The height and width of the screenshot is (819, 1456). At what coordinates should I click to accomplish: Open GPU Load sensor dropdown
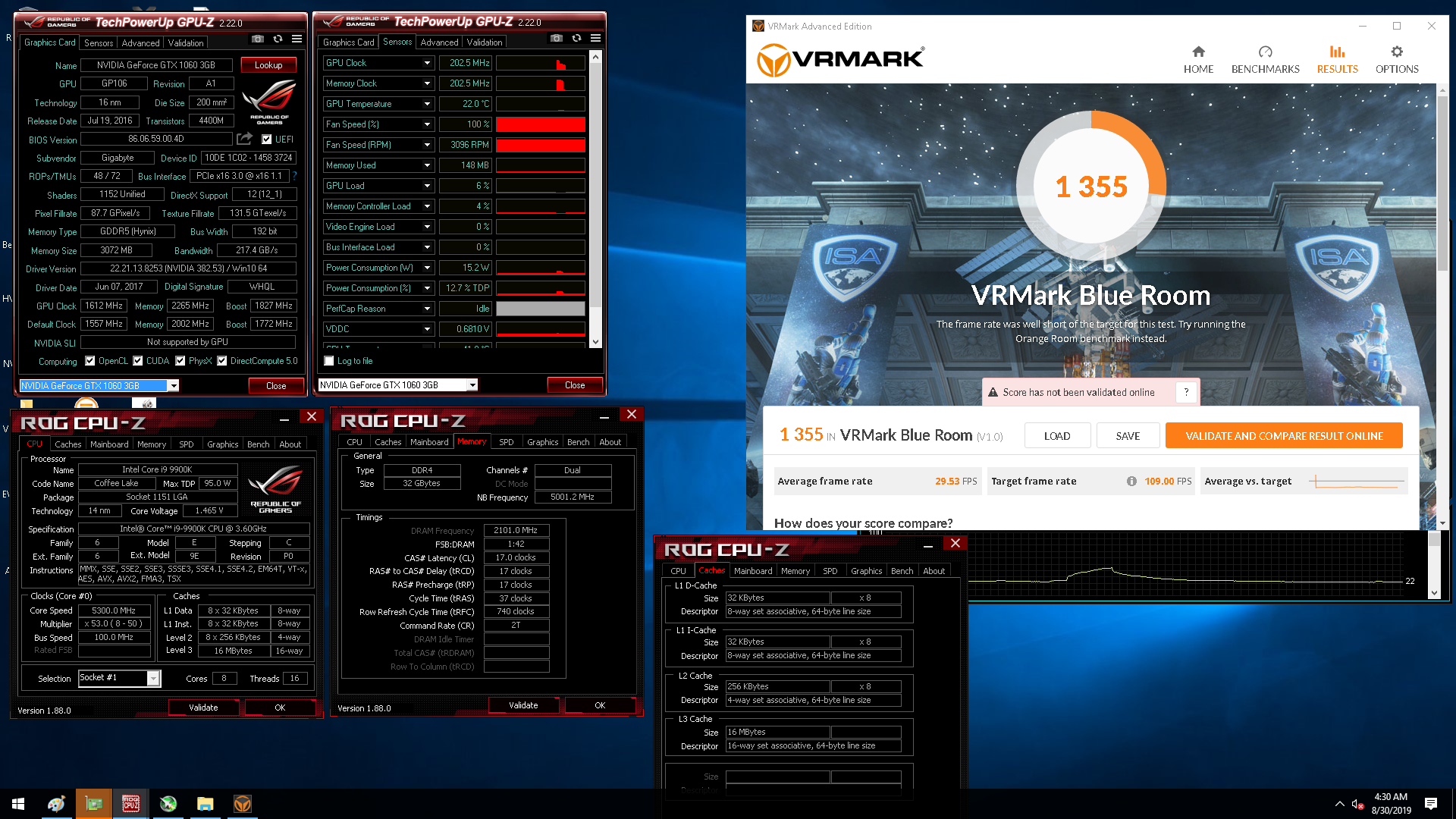tap(427, 186)
